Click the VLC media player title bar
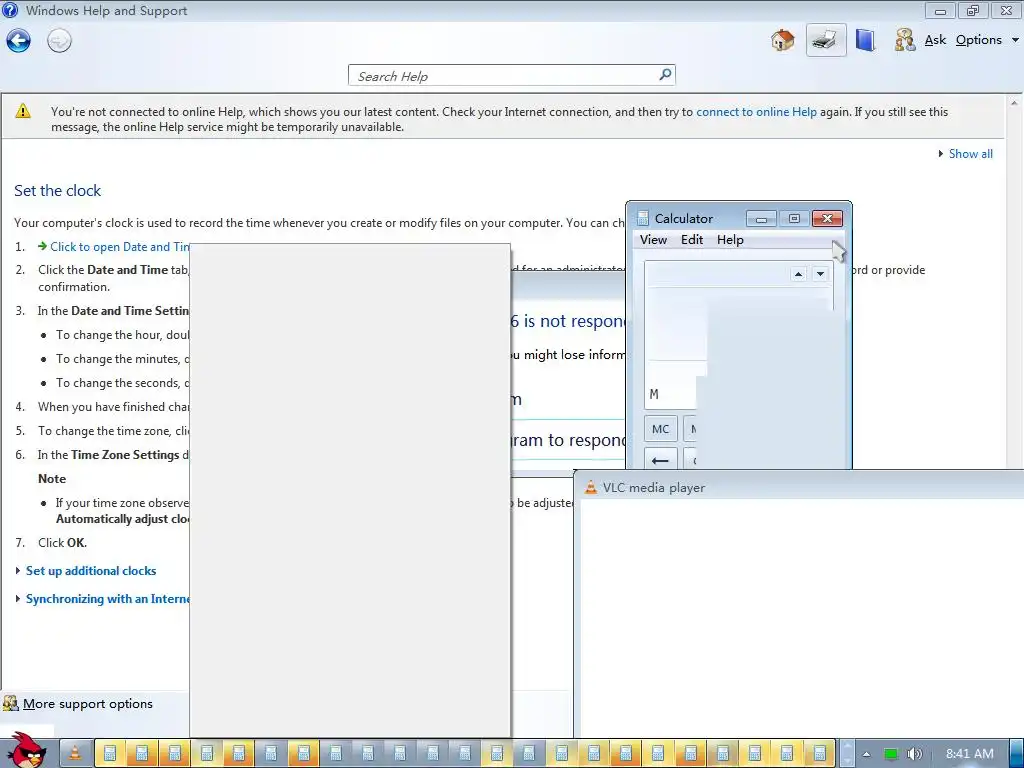The width and height of the screenshot is (1024, 768). click(x=800, y=487)
